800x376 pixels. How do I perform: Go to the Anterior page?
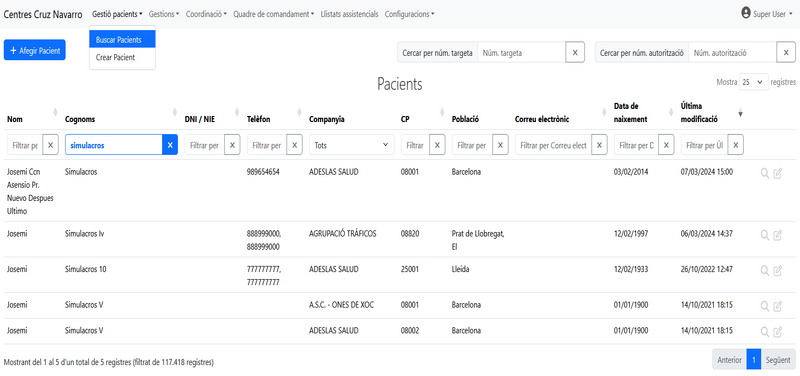729,360
